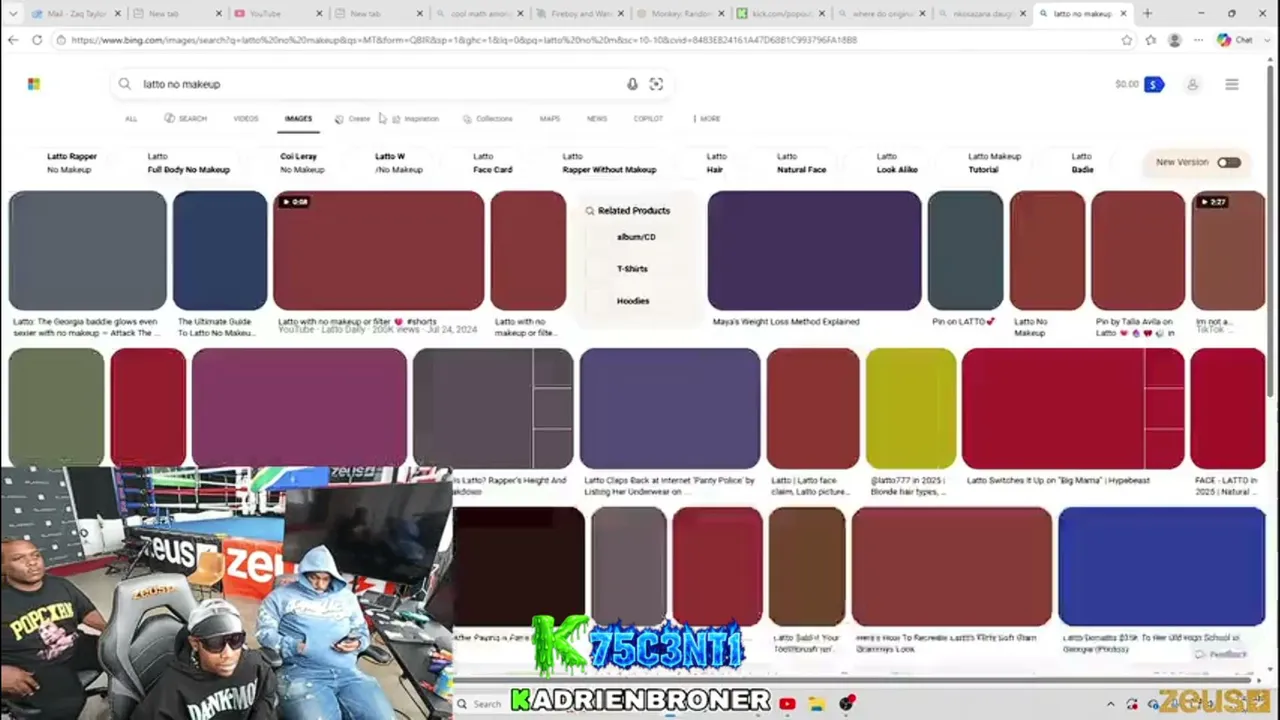
Task: Open the rewards badge beside $0.00
Action: point(1154,85)
